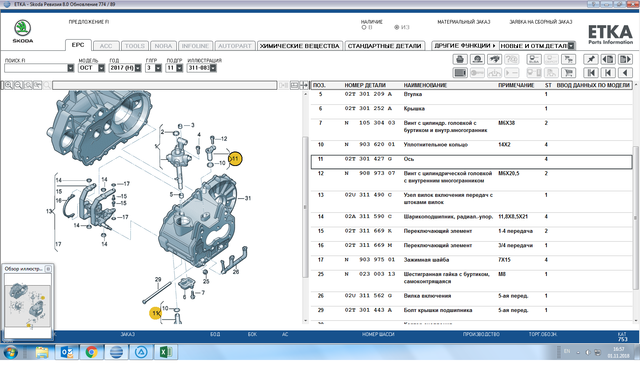Click yellow callout 11 in illustration
Screen dimensions: 640x366
click(235, 159)
